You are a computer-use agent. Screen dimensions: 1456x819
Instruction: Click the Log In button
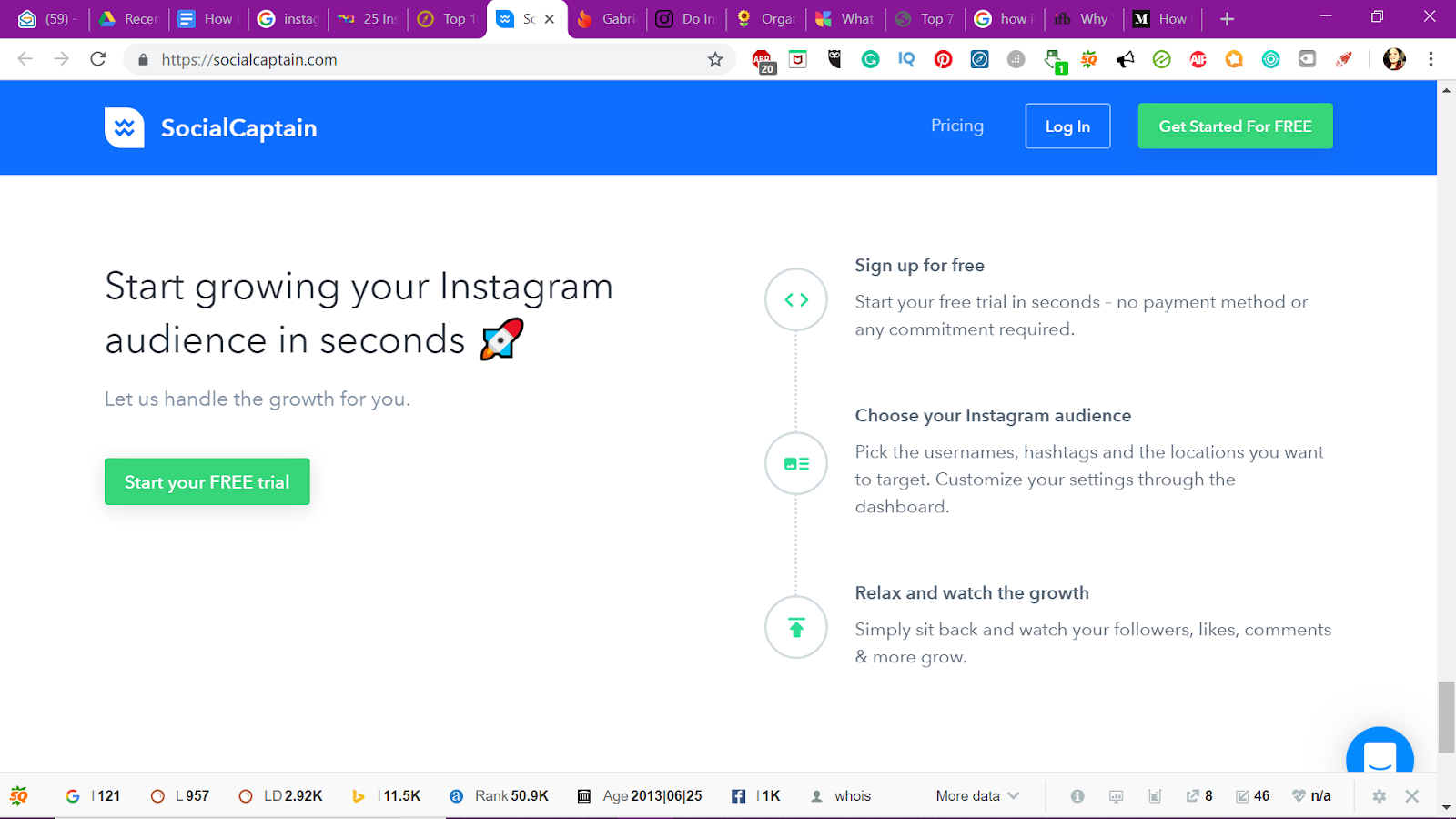pos(1067,126)
